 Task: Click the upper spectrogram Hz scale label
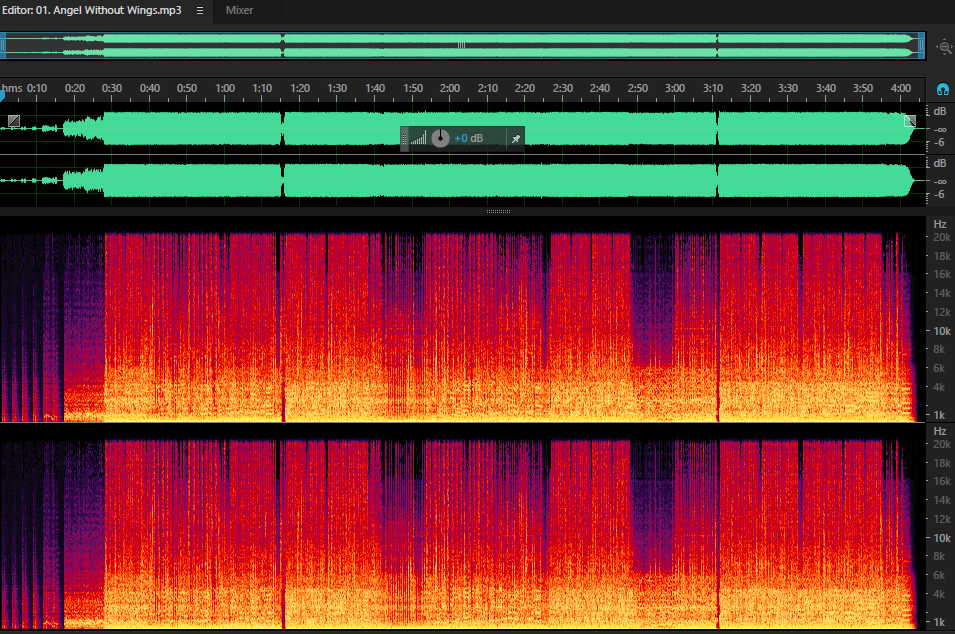940,224
